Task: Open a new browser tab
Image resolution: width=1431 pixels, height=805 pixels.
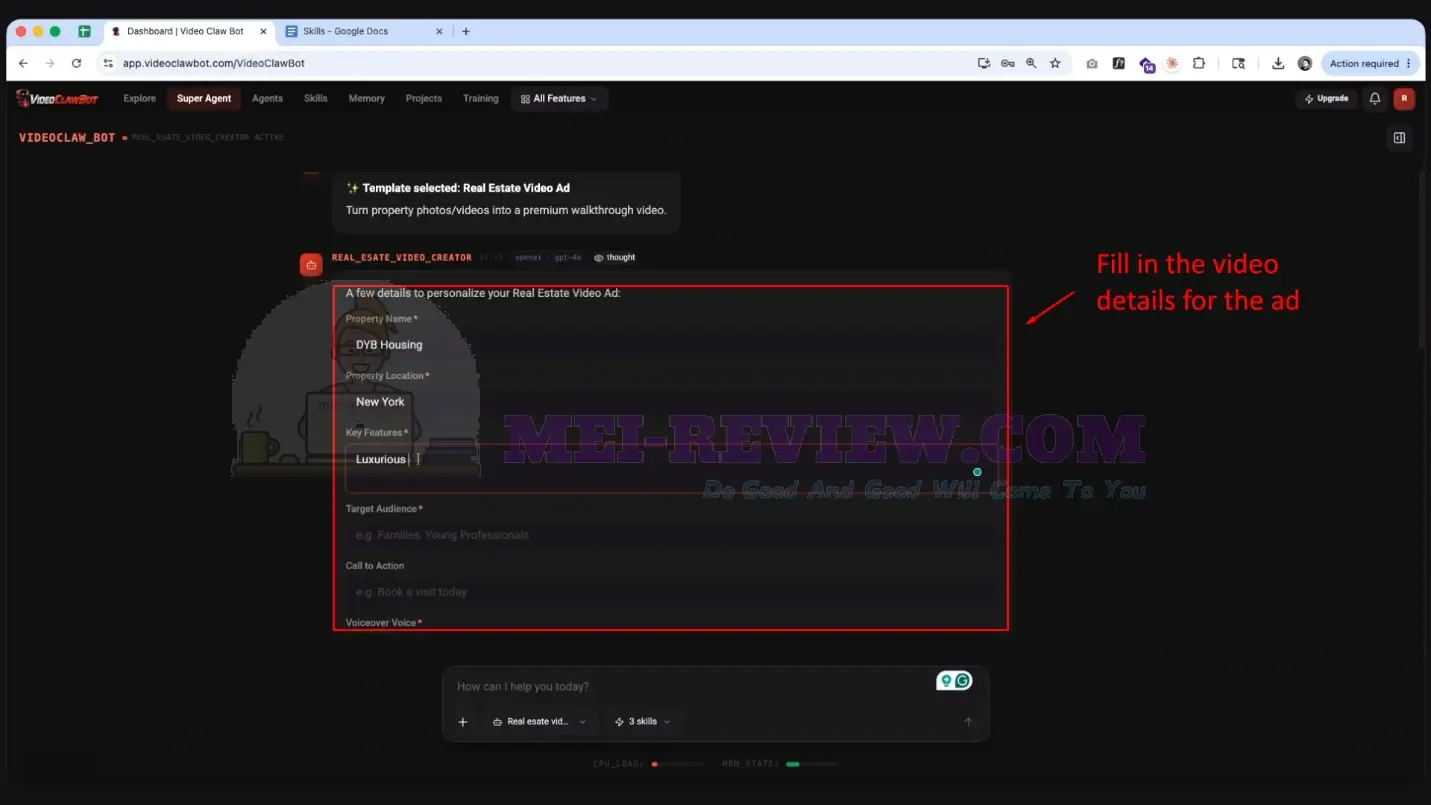Action: coord(466,31)
